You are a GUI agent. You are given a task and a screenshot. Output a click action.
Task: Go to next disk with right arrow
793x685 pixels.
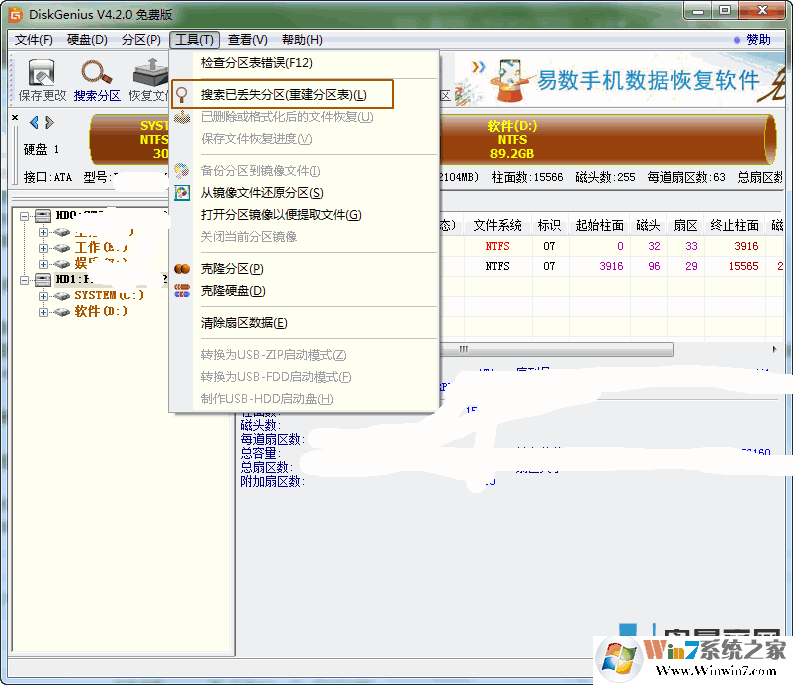(x=49, y=123)
